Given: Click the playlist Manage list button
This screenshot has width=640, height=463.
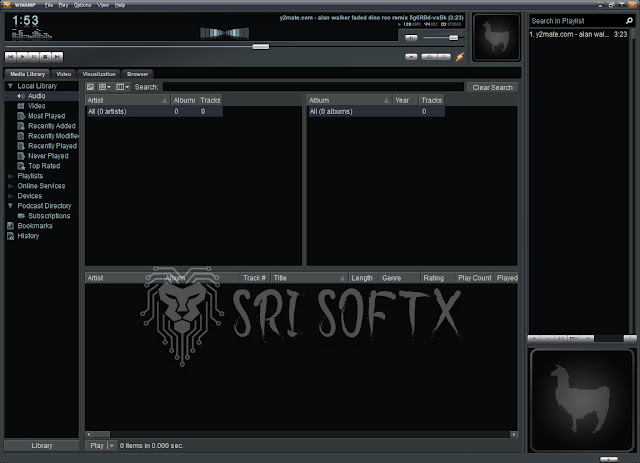Looking at the screenshot, I should pyautogui.click(x=587, y=338).
